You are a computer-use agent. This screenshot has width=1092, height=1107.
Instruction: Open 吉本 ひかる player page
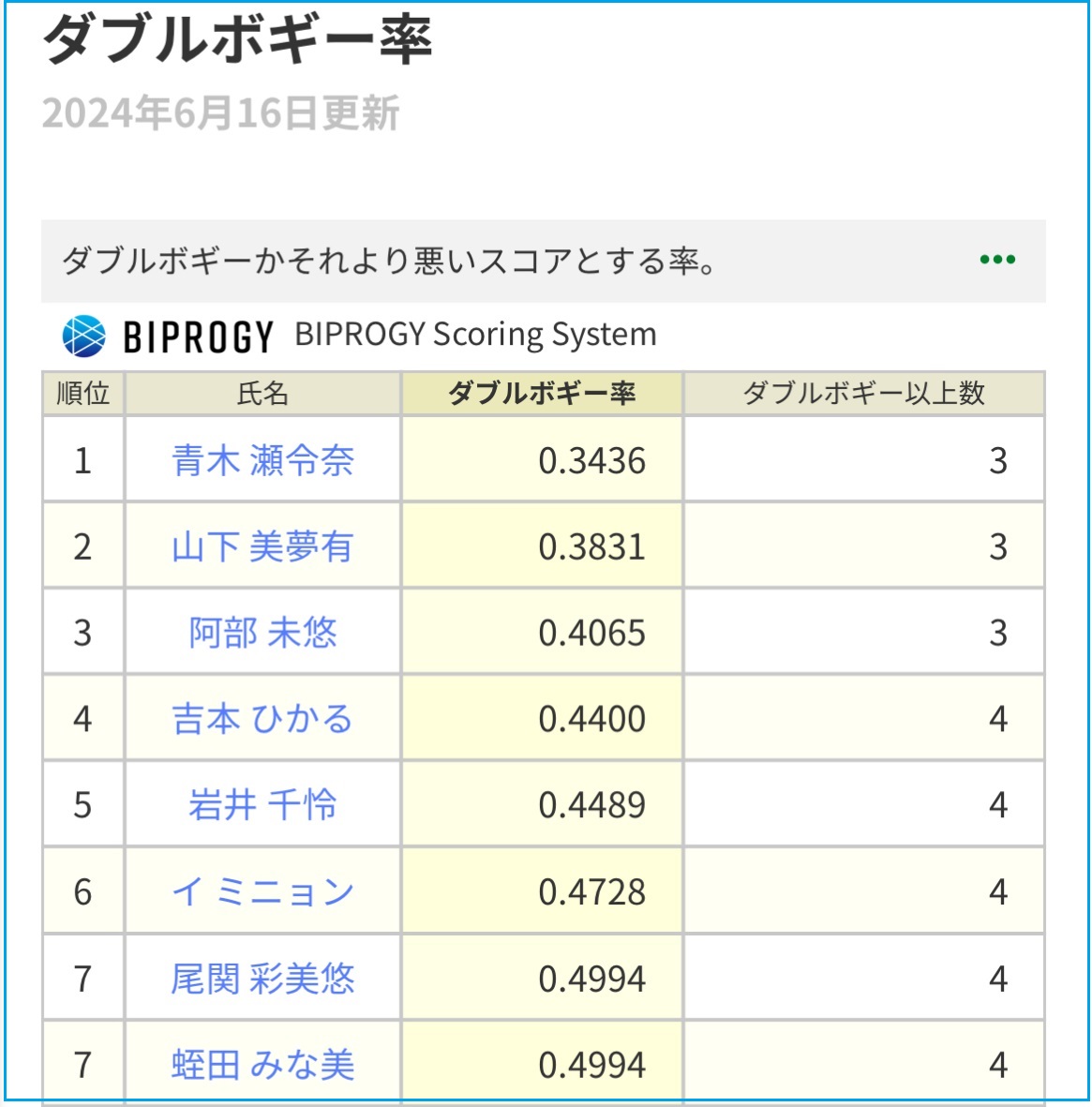[x=262, y=719]
